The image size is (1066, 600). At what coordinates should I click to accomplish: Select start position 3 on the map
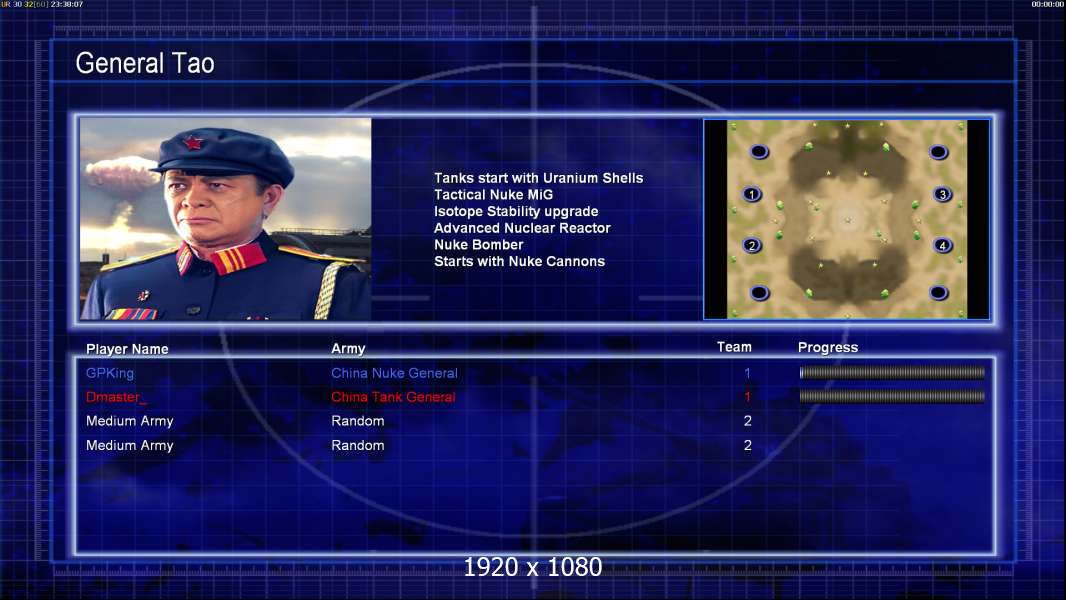pyautogui.click(x=942, y=194)
